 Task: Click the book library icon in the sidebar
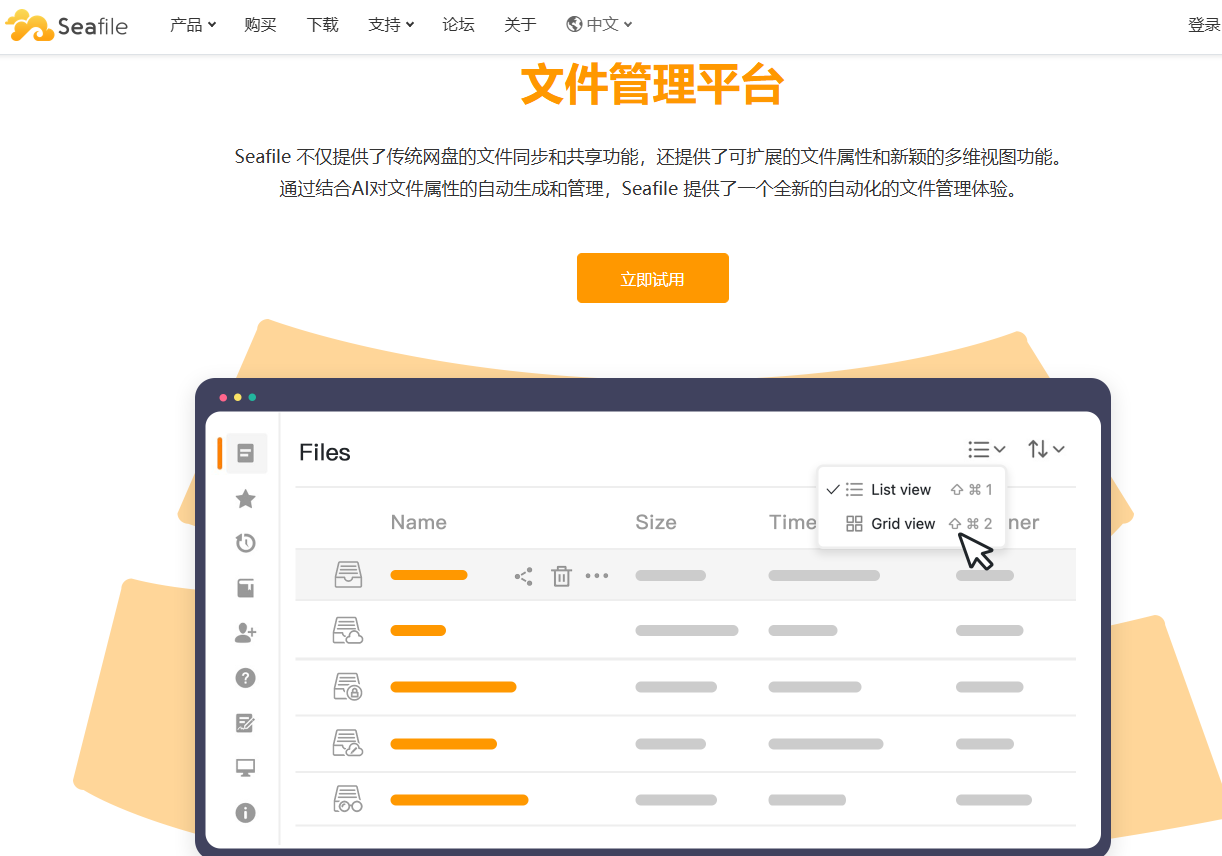click(x=245, y=588)
